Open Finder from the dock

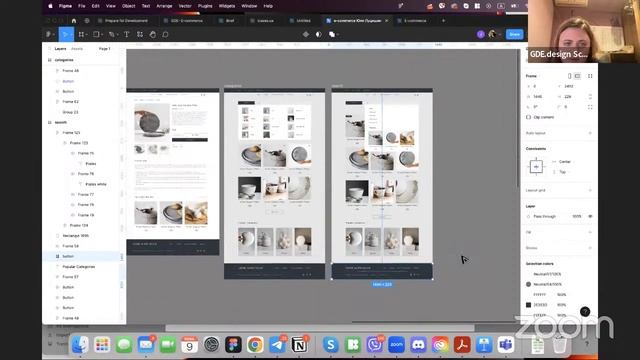pos(80,345)
